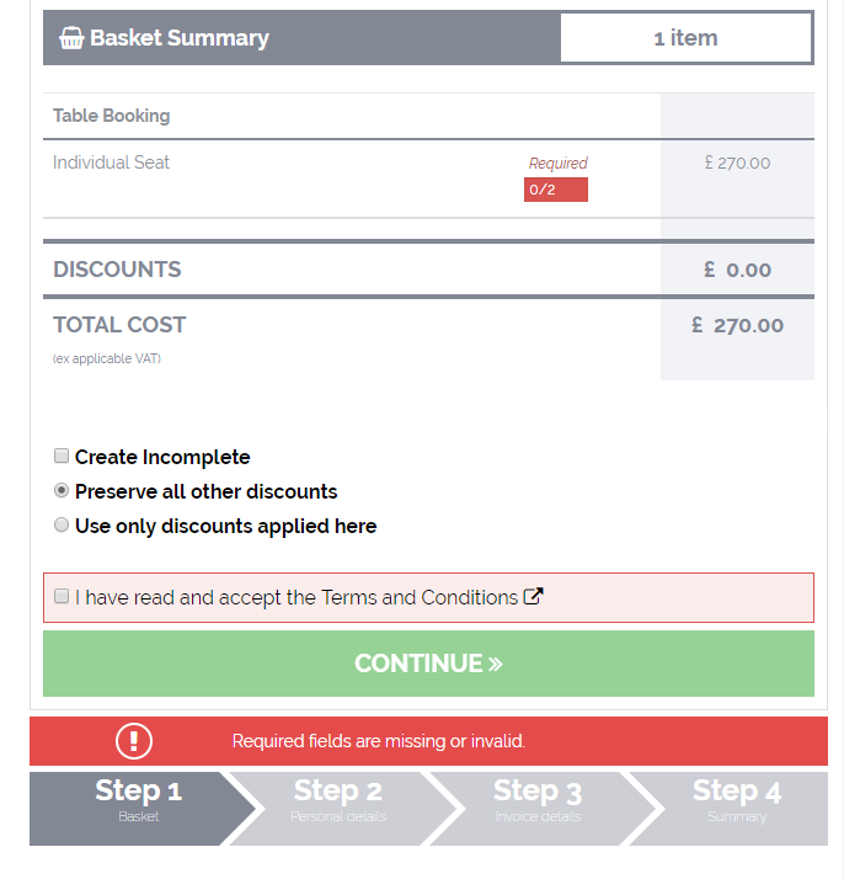The image size is (844, 879).
Task: Open the Terms and Conditions external link icon
Action: pos(533,596)
